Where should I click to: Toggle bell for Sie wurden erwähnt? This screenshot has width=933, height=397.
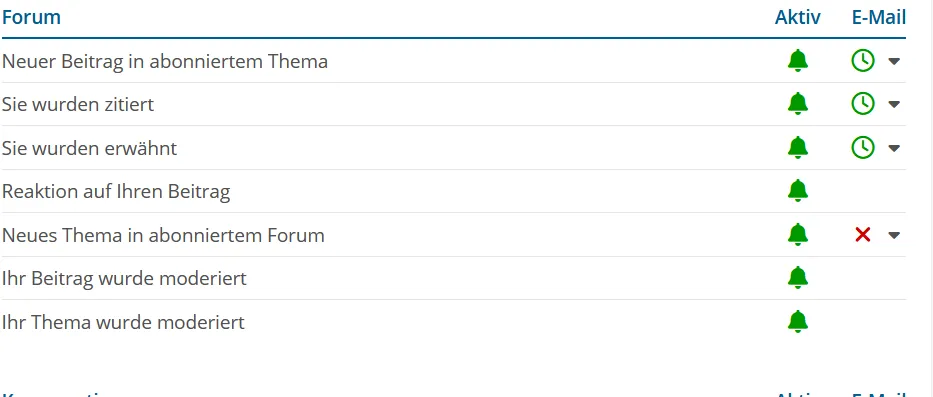coord(797,148)
